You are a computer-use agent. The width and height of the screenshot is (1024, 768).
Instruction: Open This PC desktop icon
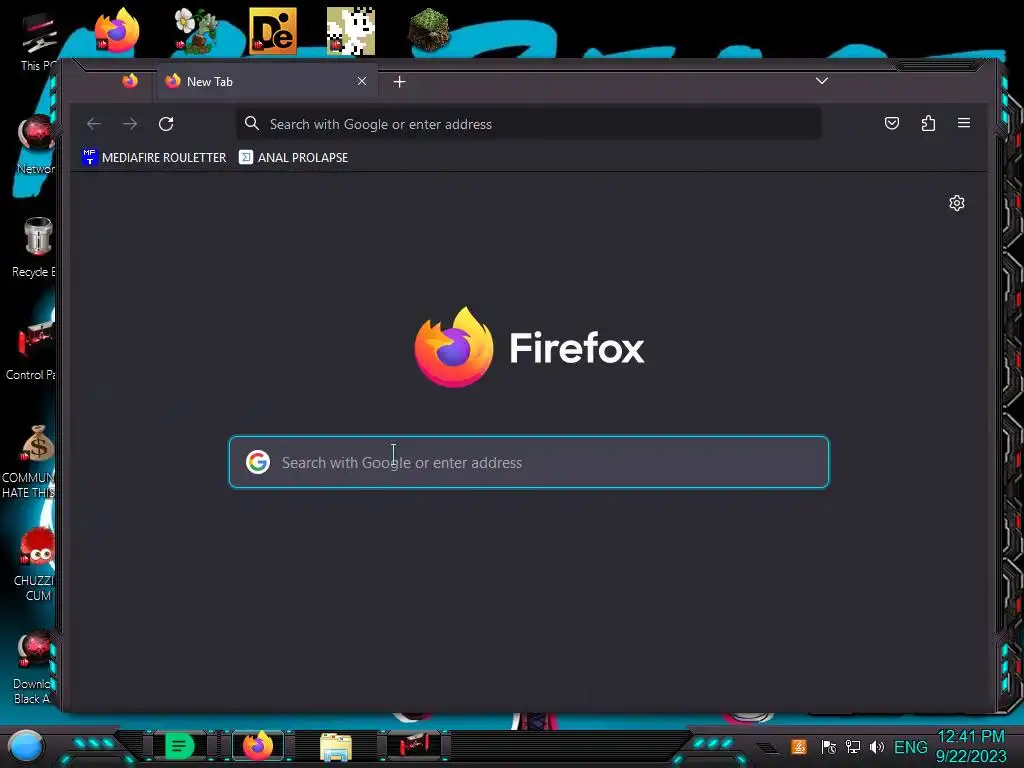[x=37, y=40]
